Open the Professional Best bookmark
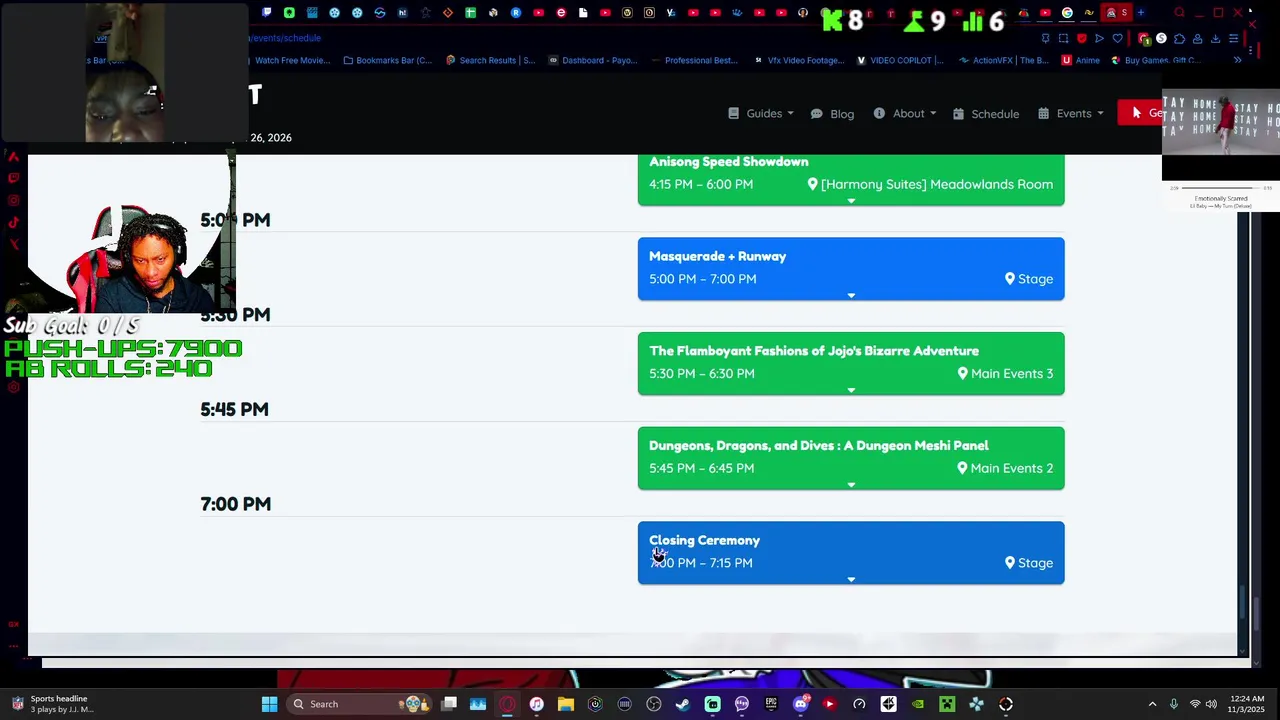This screenshot has height=720, width=1280. pyautogui.click(x=694, y=60)
